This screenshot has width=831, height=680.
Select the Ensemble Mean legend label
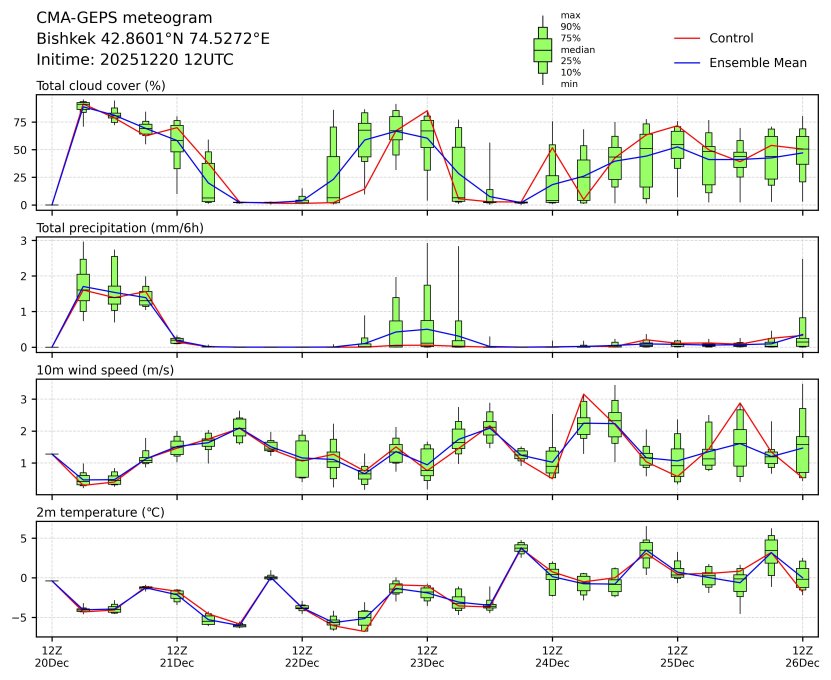point(757,63)
